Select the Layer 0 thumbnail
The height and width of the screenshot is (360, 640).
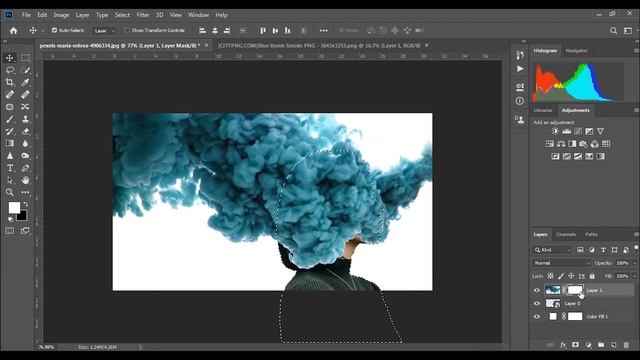(x=553, y=303)
